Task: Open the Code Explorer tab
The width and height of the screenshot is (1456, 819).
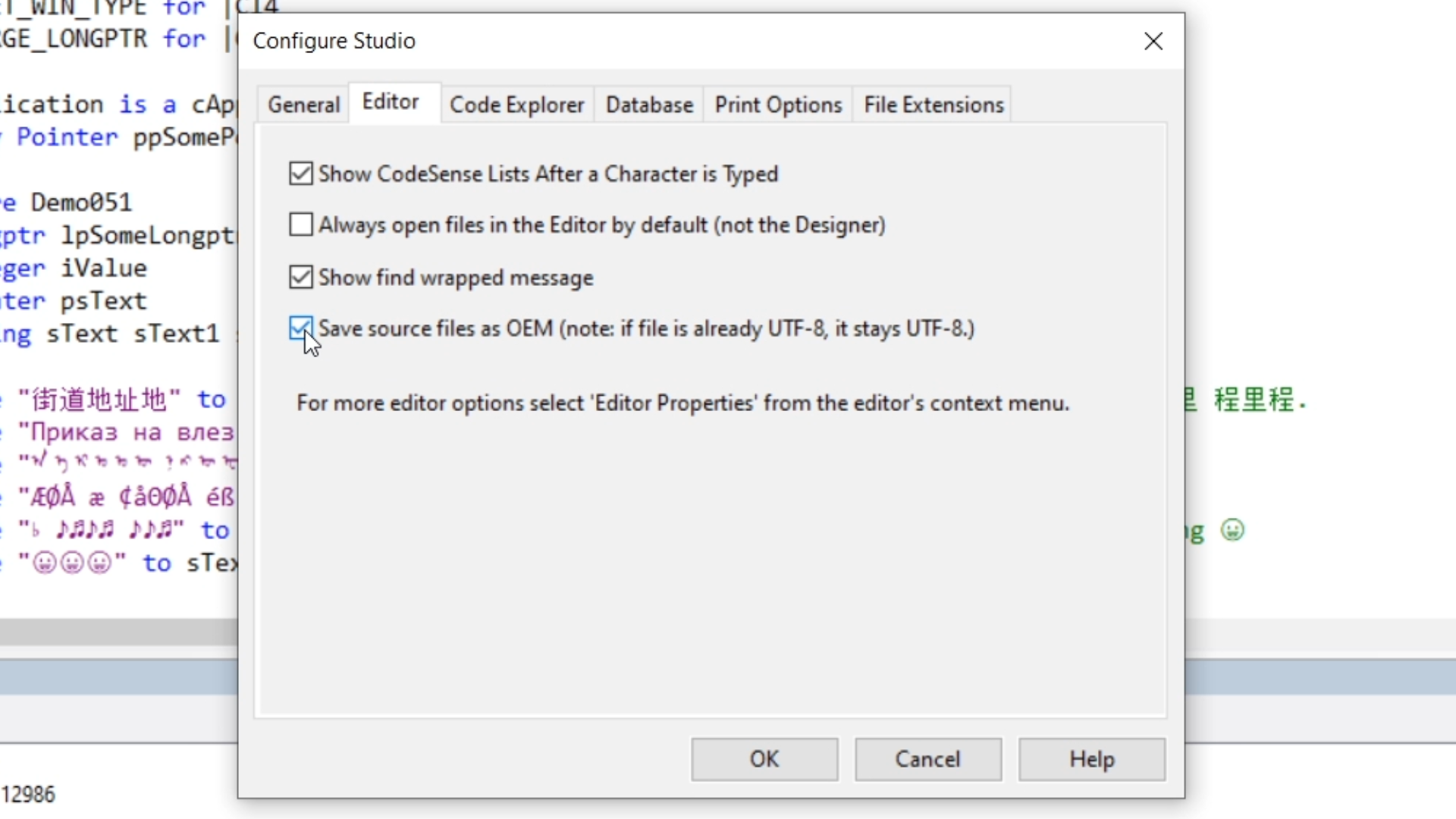Action: tap(516, 105)
